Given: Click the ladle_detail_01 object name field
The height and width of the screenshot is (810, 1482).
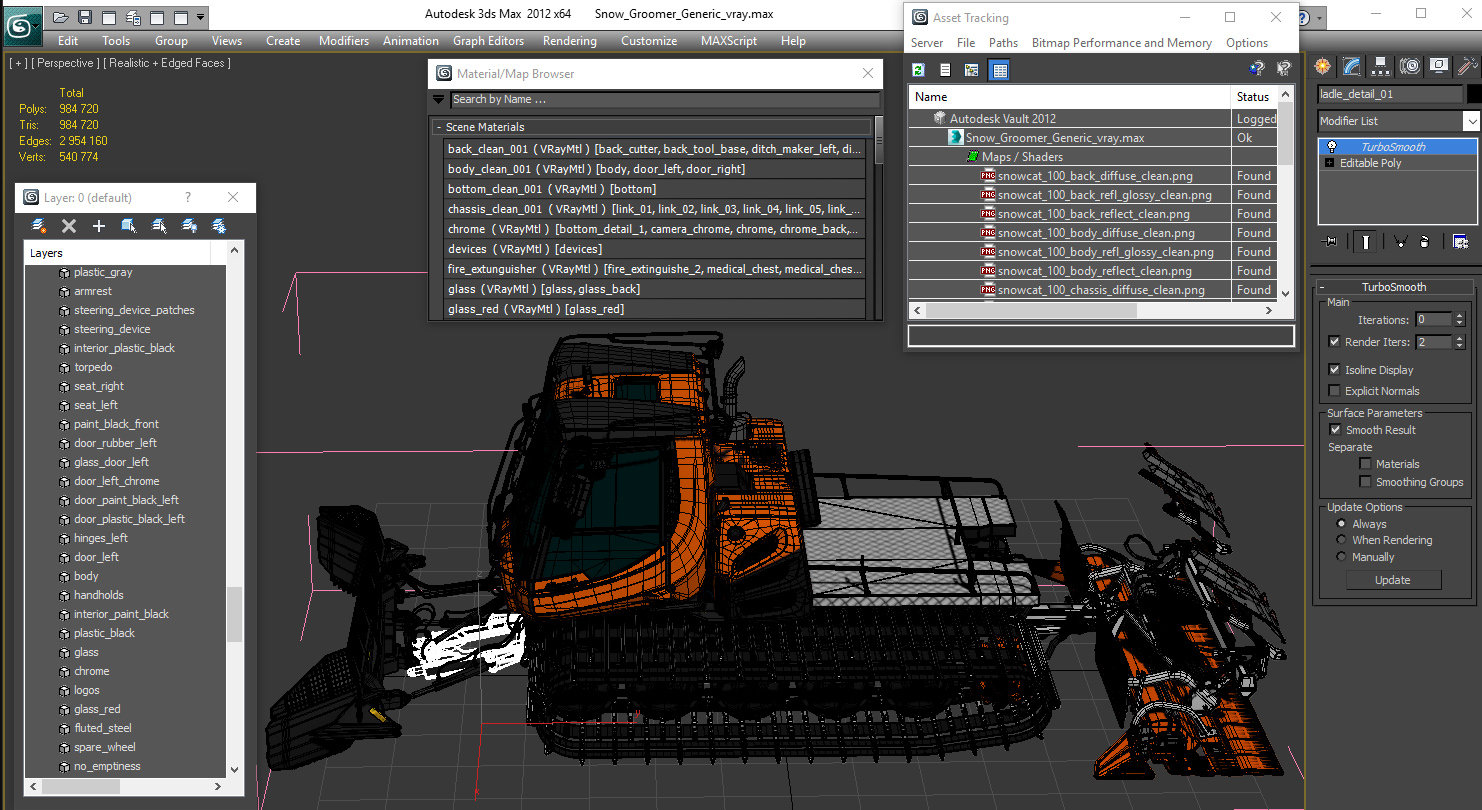Looking at the screenshot, I should [1390, 94].
